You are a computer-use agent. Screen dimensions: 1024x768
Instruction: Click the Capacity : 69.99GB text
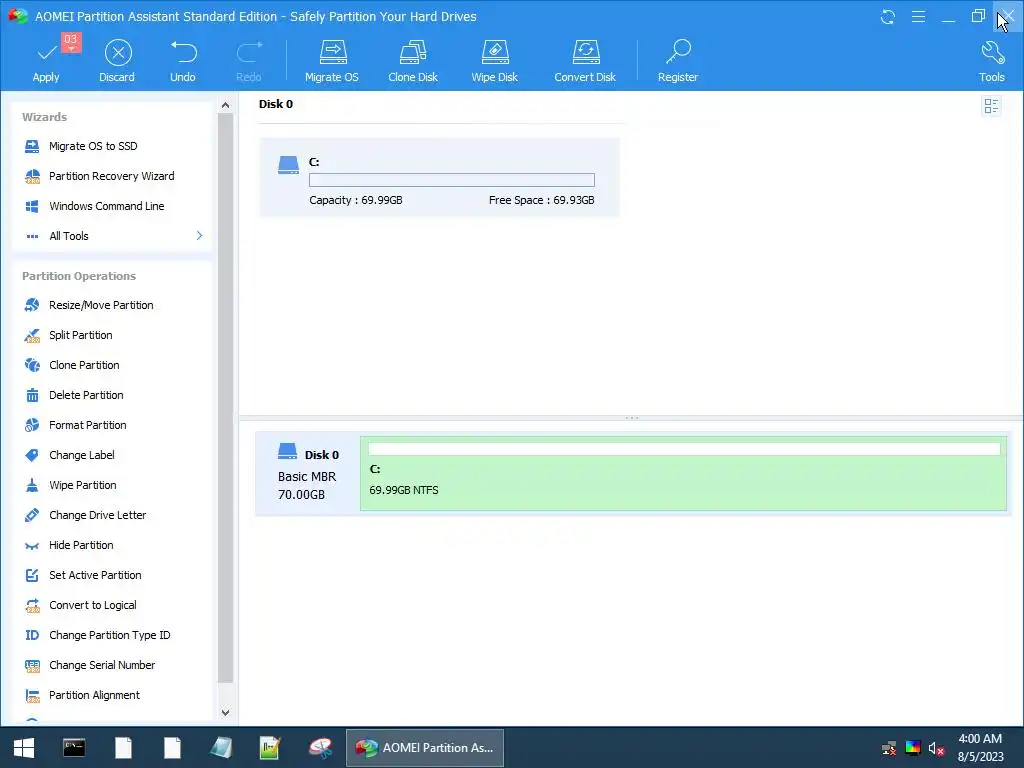tap(356, 200)
